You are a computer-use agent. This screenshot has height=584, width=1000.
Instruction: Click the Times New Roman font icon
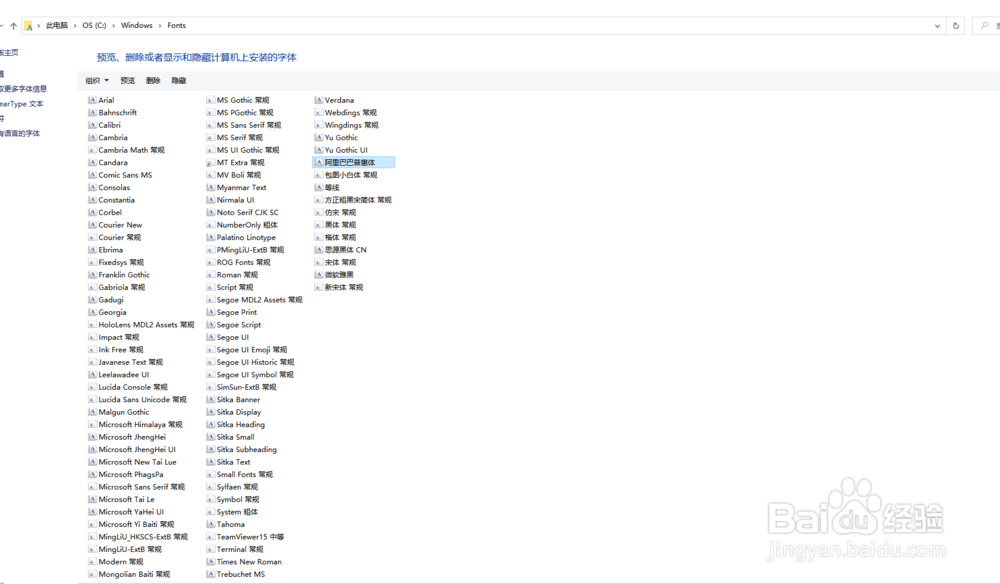coord(210,562)
